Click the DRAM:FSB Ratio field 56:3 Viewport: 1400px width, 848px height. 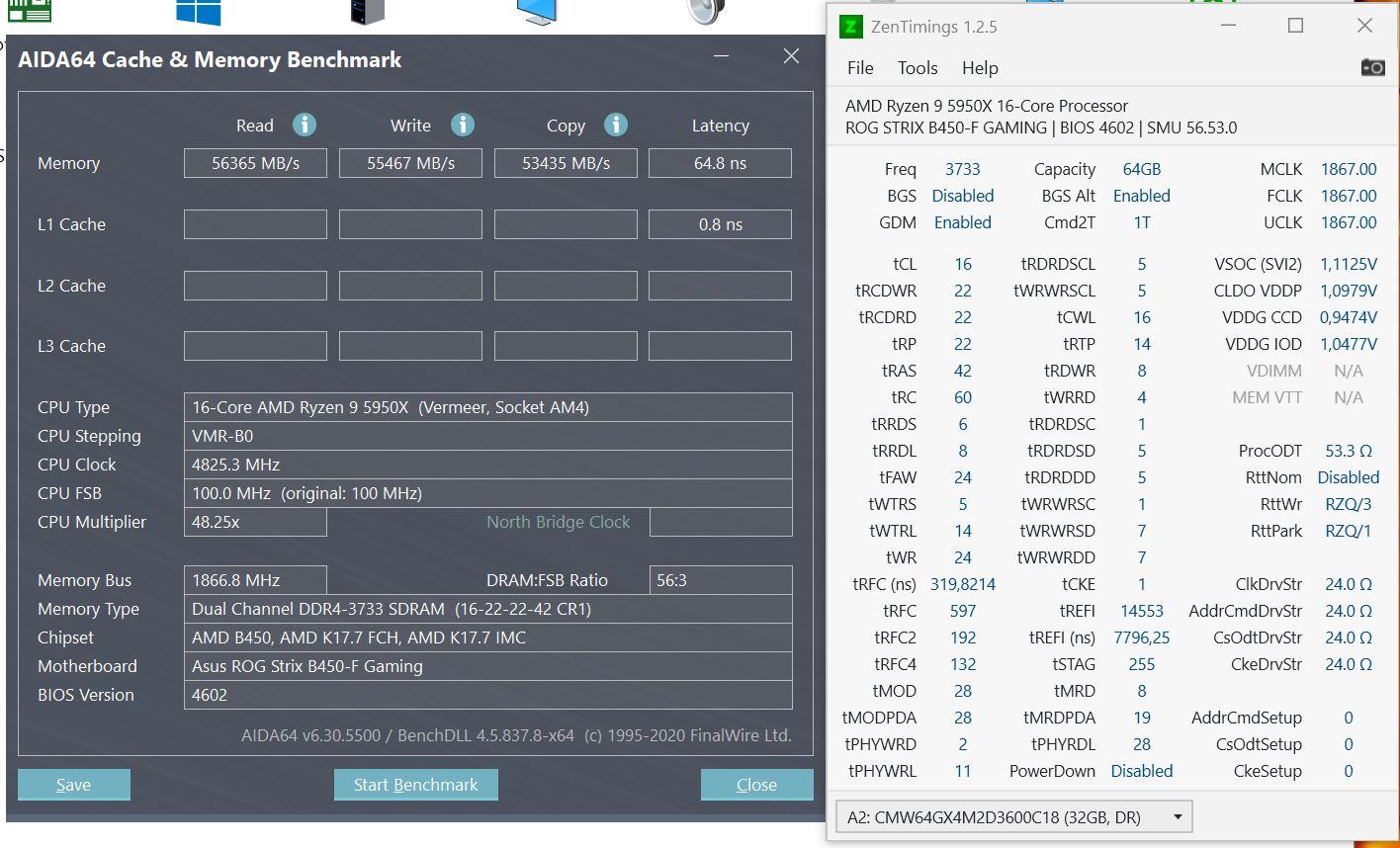pyautogui.click(x=721, y=580)
